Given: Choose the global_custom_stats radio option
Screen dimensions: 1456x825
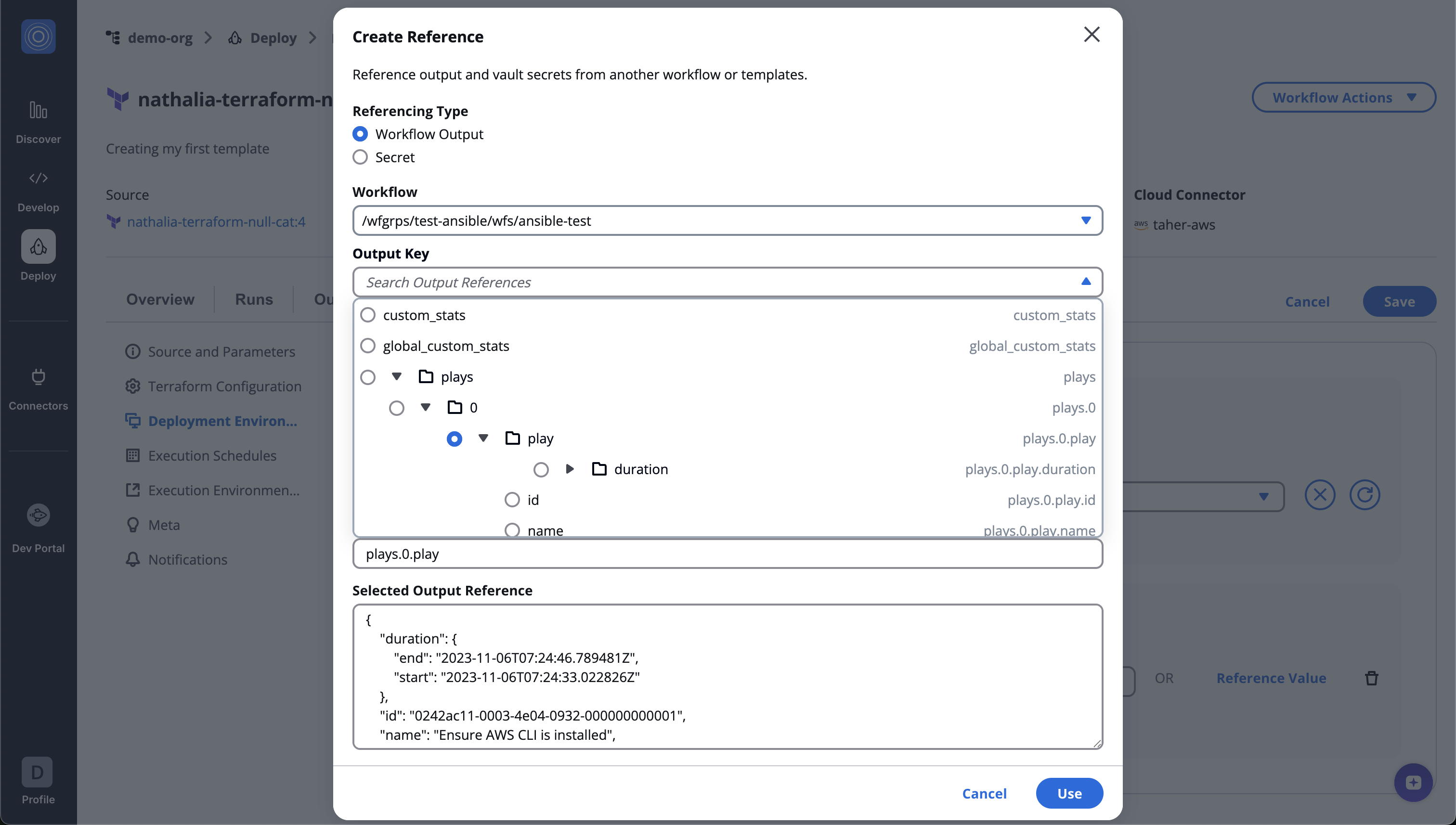Looking at the screenshot, I should click(368, 346).
